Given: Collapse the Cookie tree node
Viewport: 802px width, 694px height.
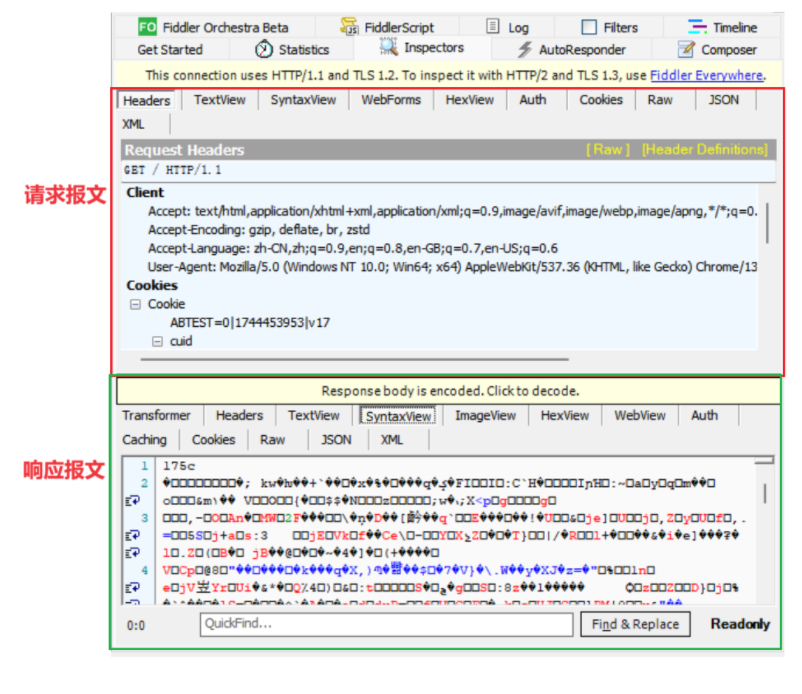Looking at the screenshot, I should pos(135,305).
